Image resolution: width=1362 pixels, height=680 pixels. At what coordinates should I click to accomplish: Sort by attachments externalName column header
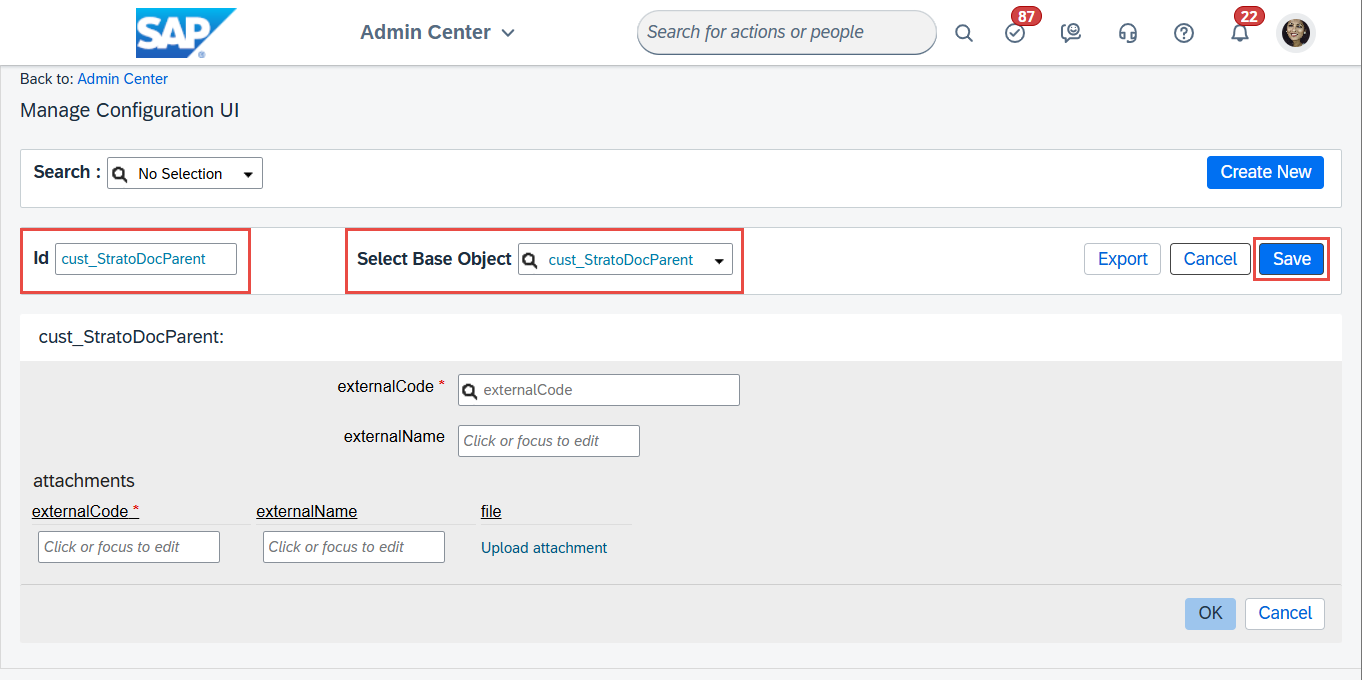coord(307,512)
